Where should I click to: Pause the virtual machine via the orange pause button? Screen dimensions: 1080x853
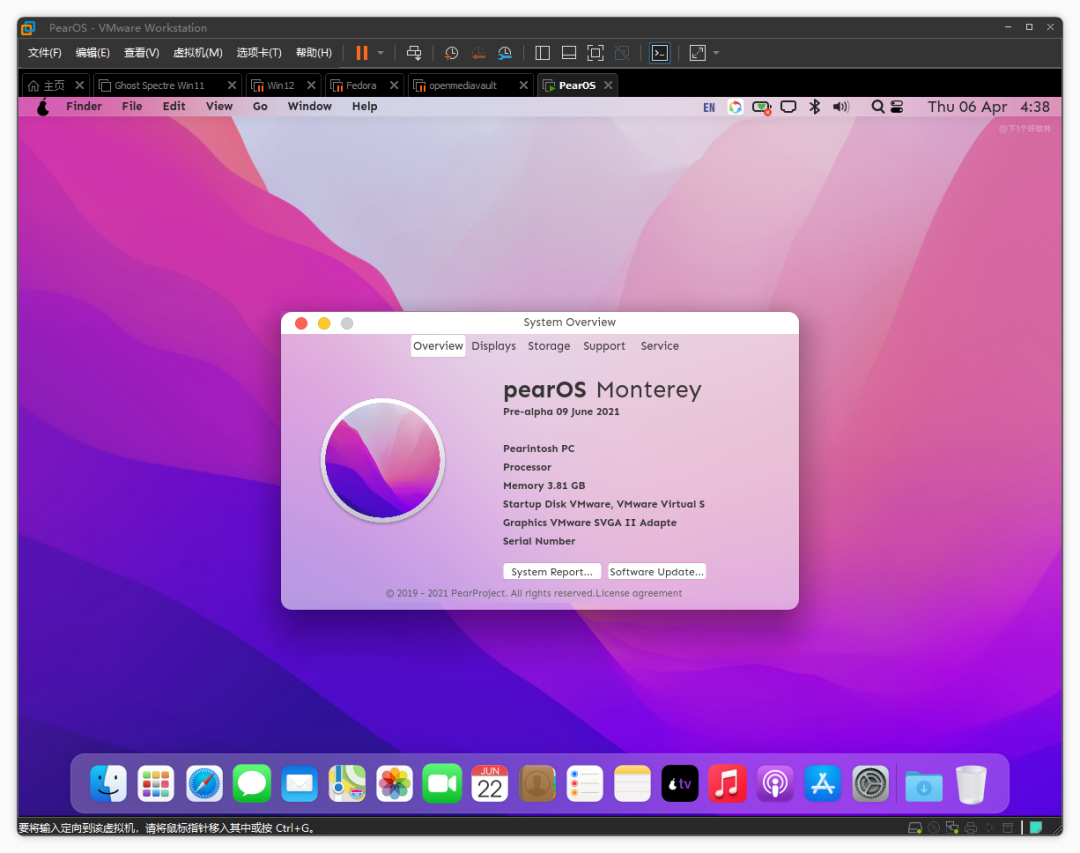point(361,53)
